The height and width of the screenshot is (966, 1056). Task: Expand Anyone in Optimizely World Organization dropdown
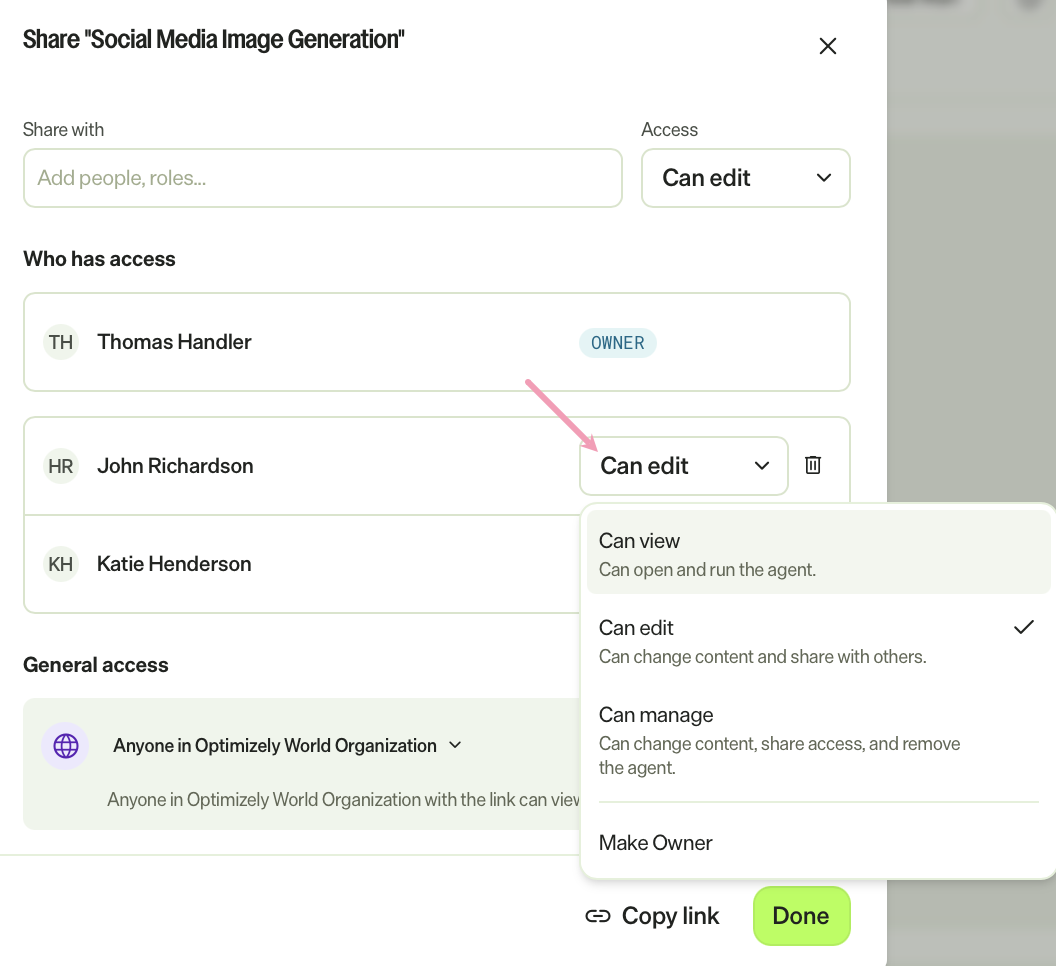point(288,746)
